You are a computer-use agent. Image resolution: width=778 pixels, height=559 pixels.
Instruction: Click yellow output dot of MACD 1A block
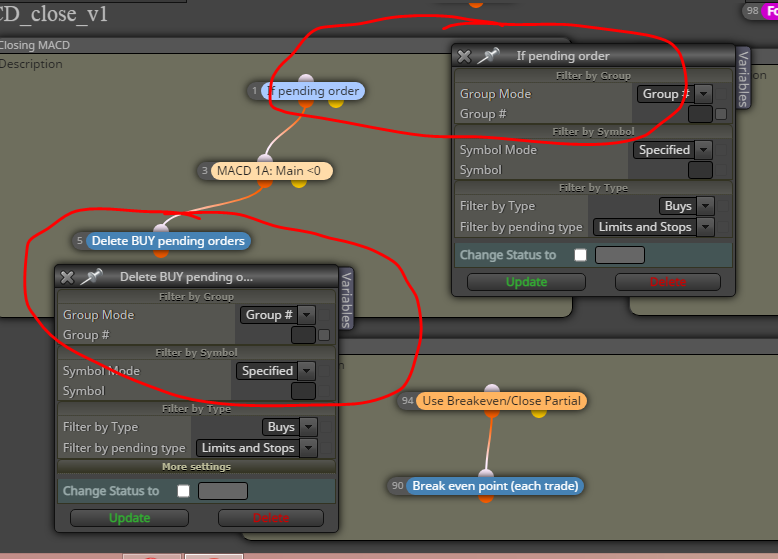pyautogui.click(x=299, y=183)
